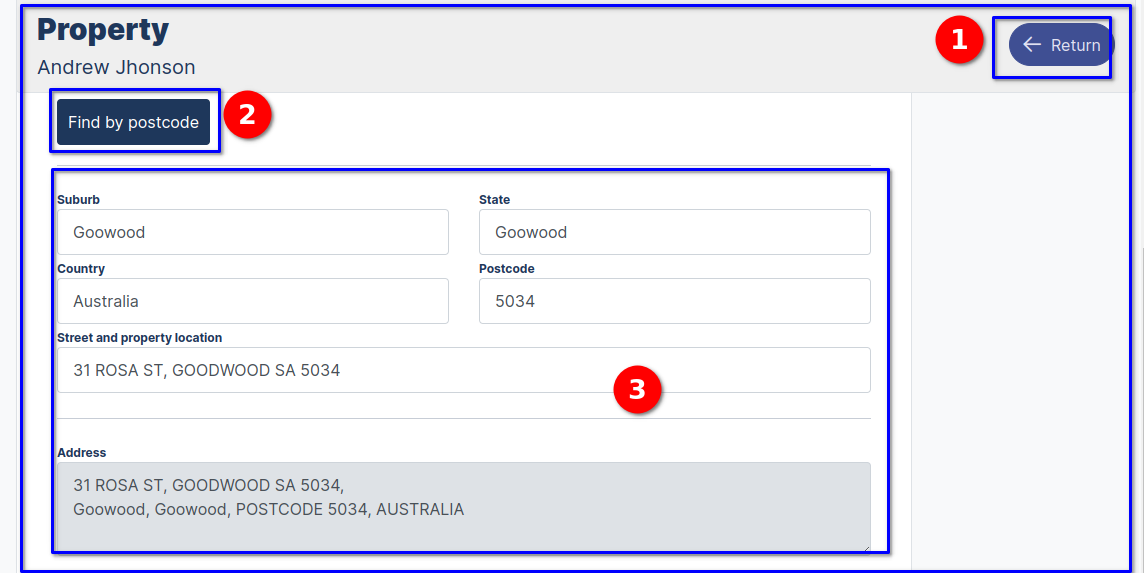Click the Address text area resize handle
1144x573 pixels.
click(x=865, y=546)
